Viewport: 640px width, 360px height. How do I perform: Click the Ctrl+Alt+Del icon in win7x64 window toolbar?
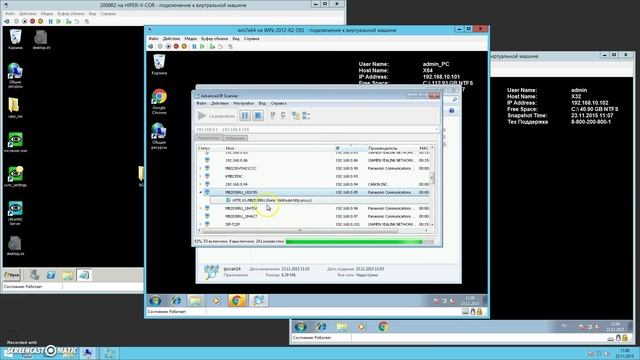click(x=151, y=47)
